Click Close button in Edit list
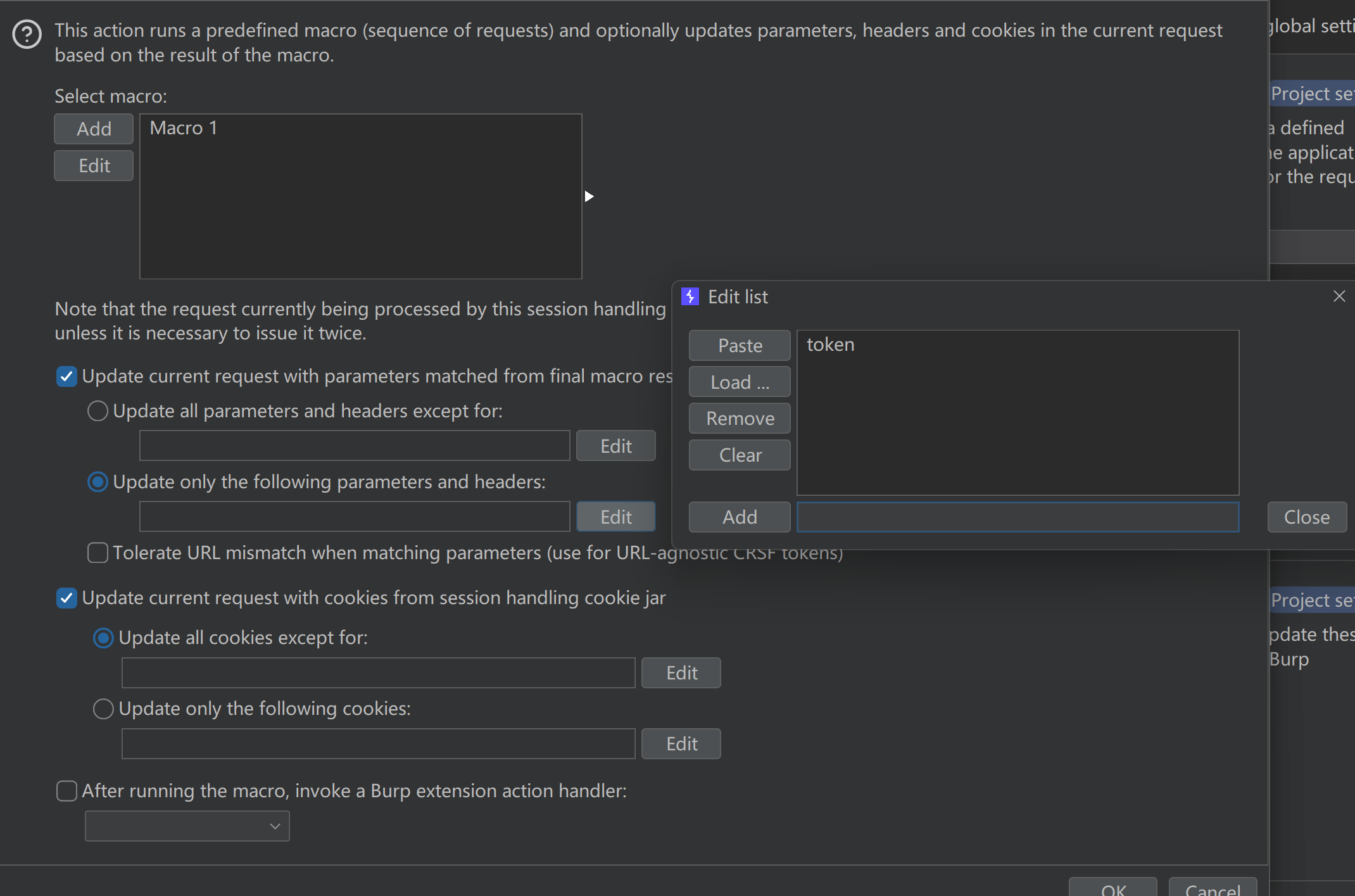Viewport: 1355px width, 896px height. point(1306,517)
